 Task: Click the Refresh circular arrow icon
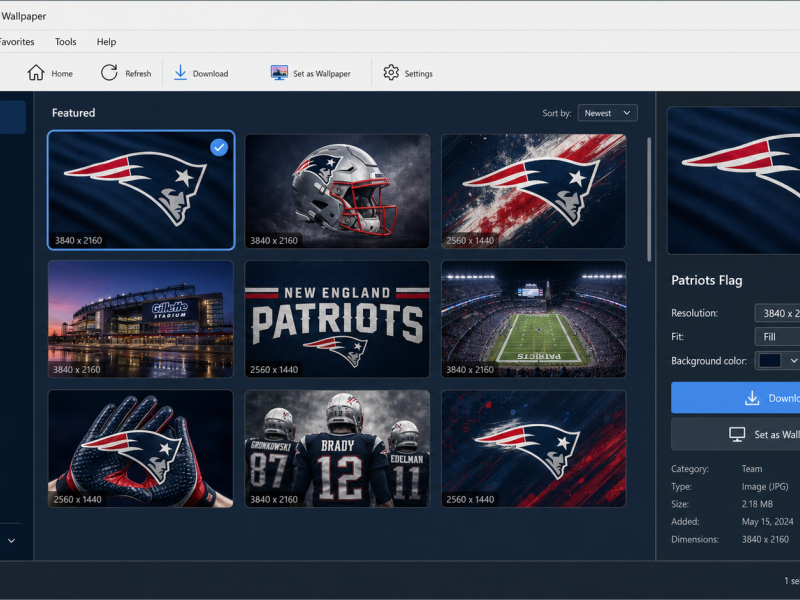tap(109, 73)
